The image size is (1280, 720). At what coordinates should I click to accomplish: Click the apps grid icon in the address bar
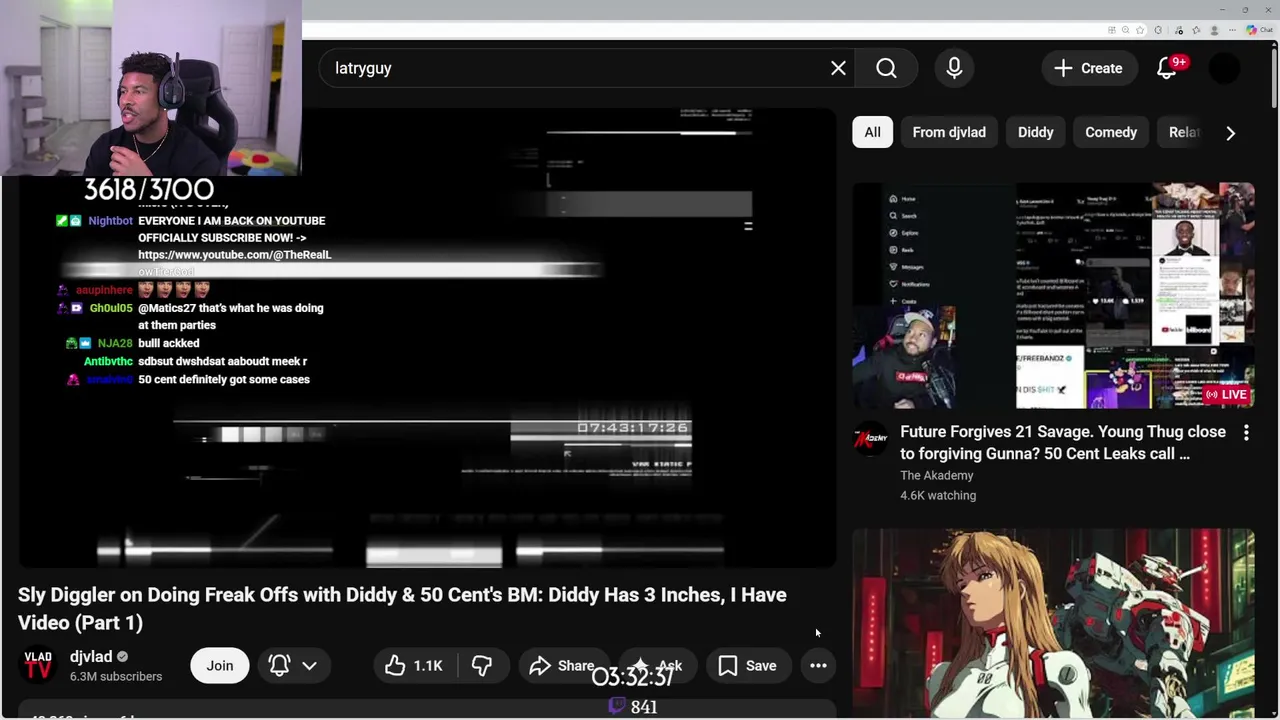coord(1112,30)
